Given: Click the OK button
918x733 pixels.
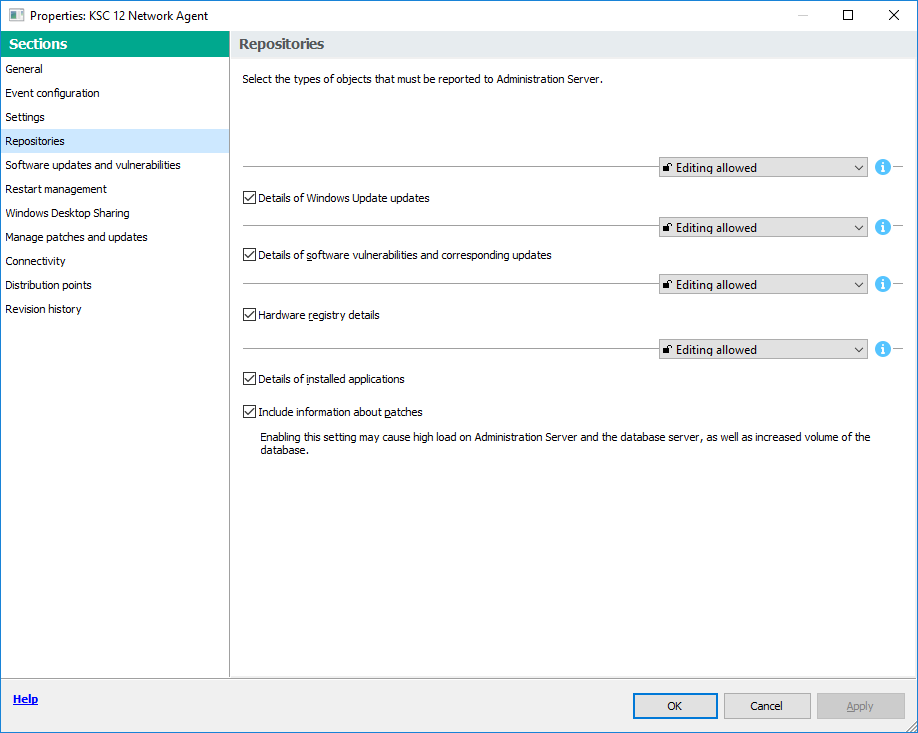Looking at the screenshot, I should click(x=675, y=706).
